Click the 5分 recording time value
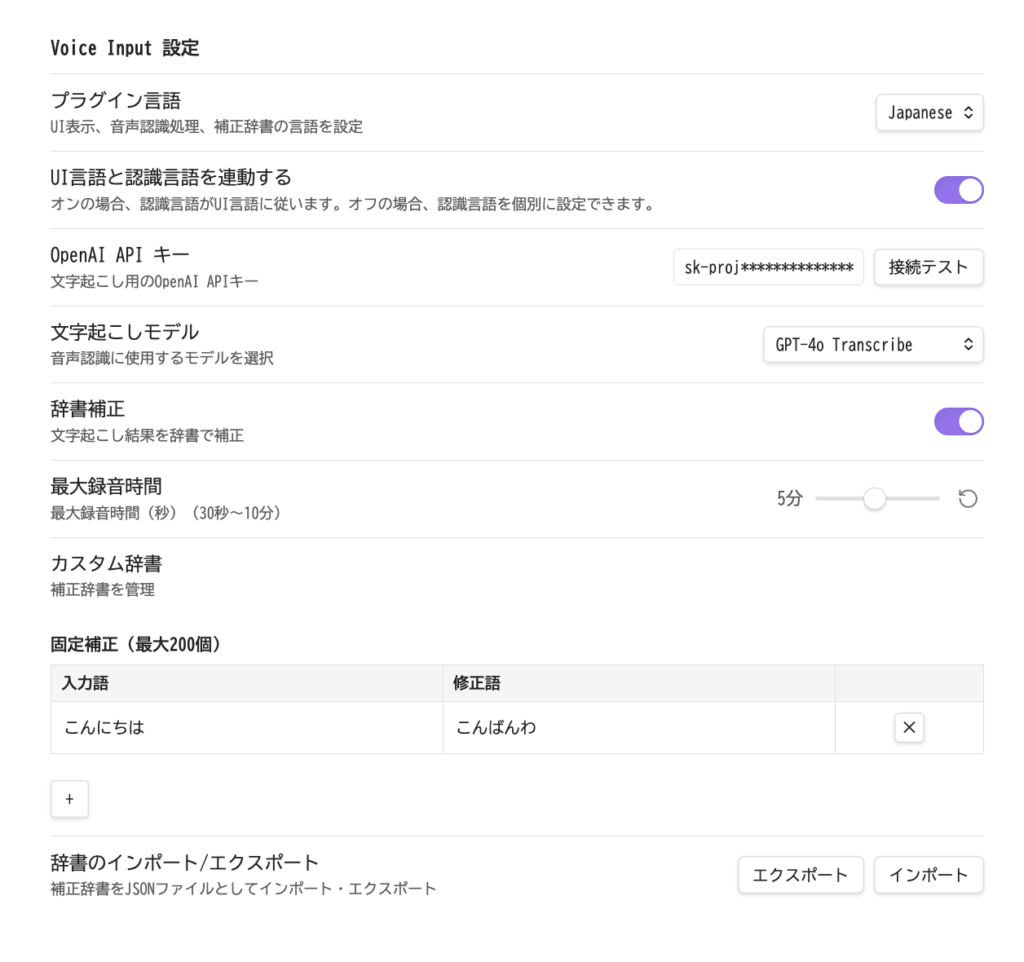Image resolution: width=1024 pixels, height=962 pixels. click(x=789, y=499)
